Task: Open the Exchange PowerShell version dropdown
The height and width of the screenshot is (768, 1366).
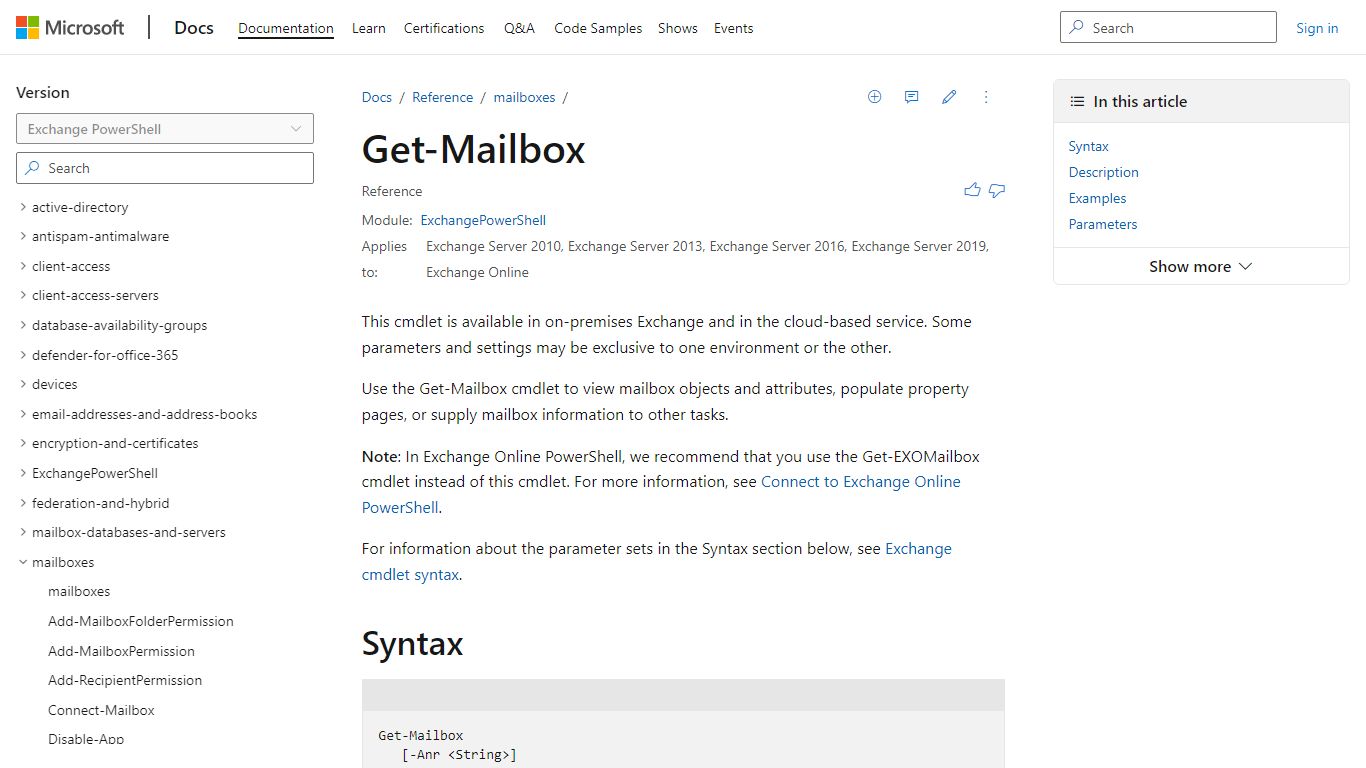Action: [x=165, y=129]
